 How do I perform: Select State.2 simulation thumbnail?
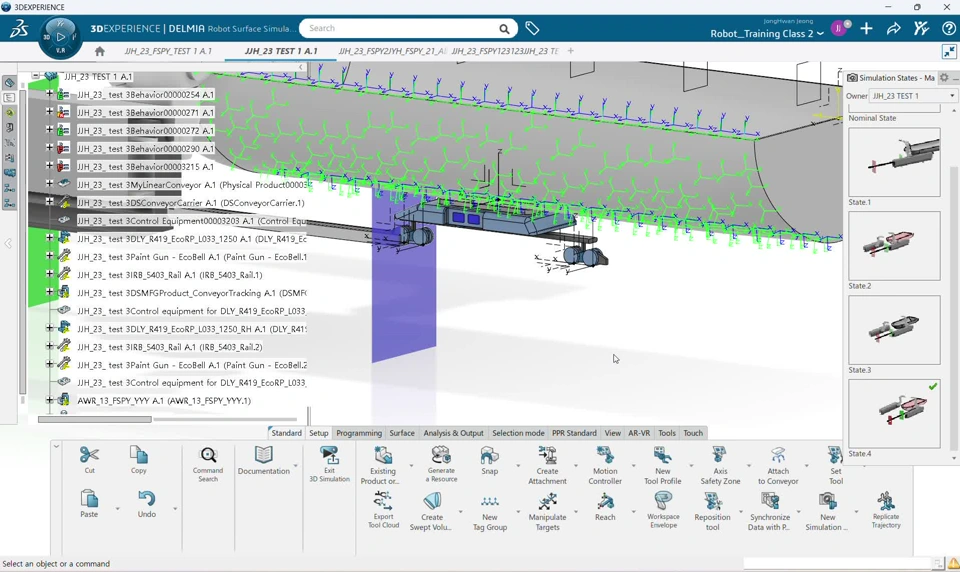[x=894, y=246]
